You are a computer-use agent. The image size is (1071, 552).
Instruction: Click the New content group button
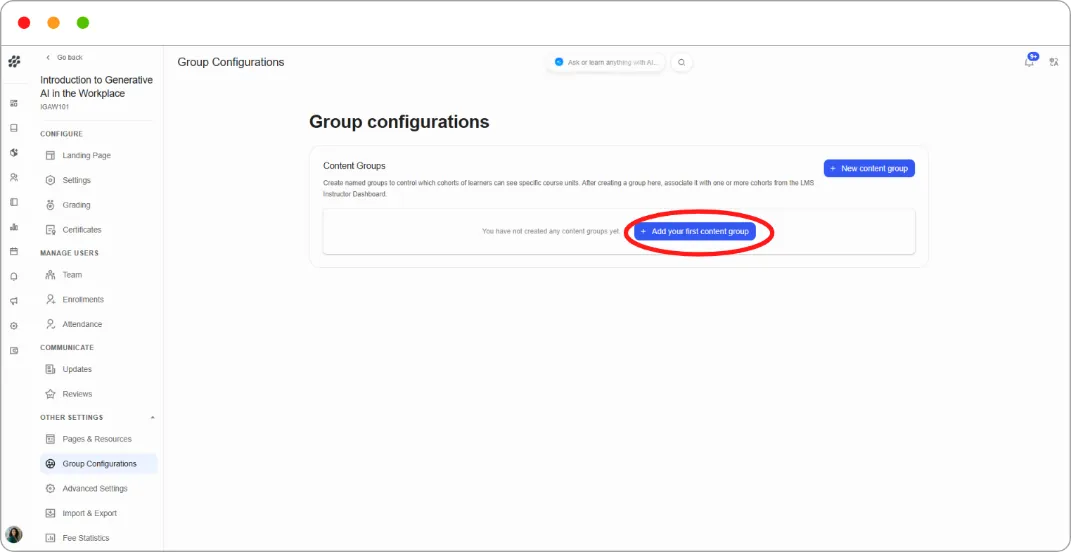point(869,168)
